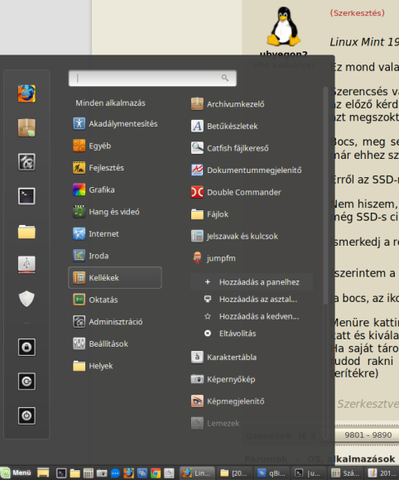Switch to the '[20...' folder window button
Viewport: 399px width, 480px height.
tap(233, 473)
